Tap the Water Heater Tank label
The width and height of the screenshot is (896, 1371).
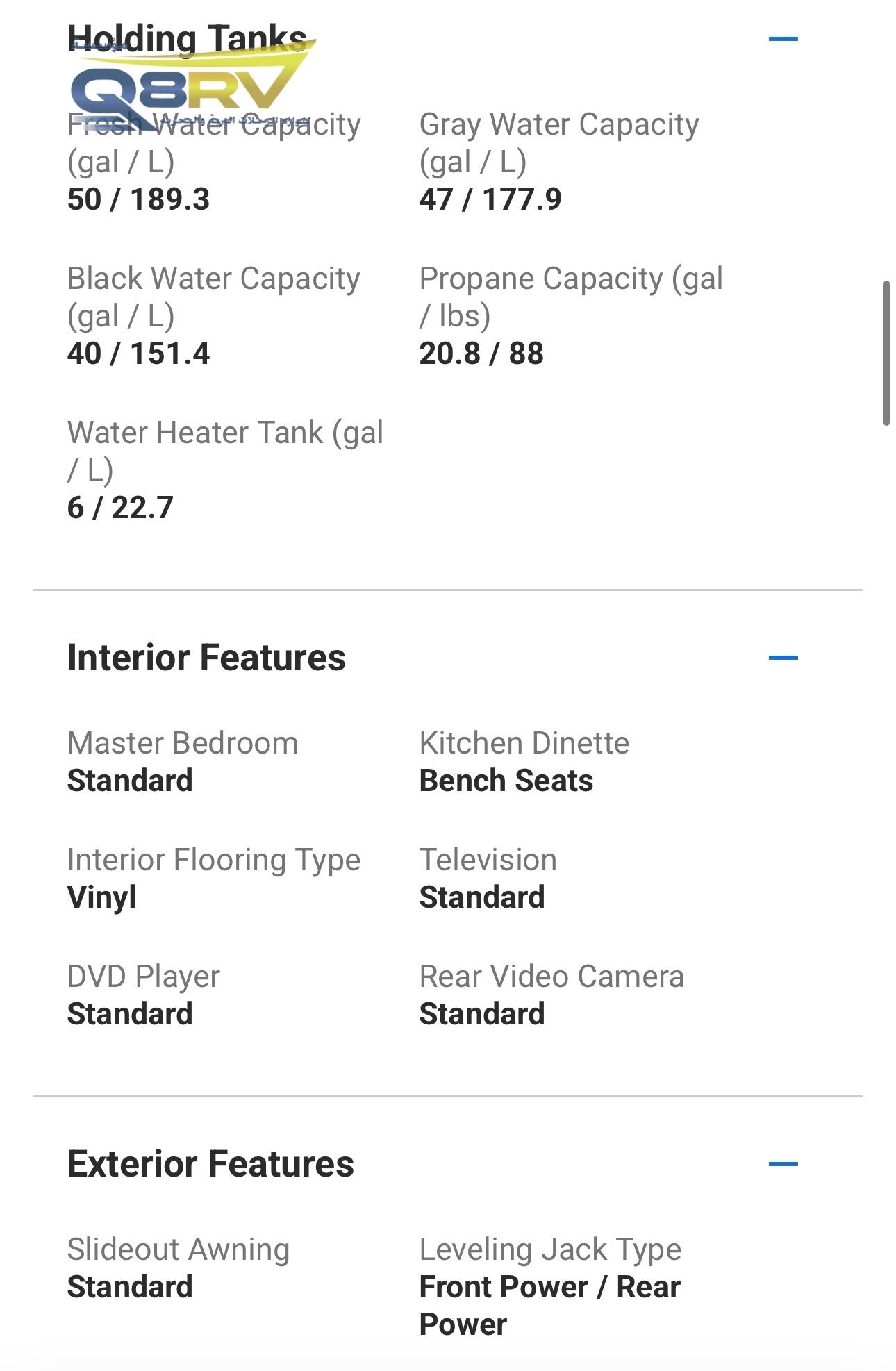(x=225, y=451)
